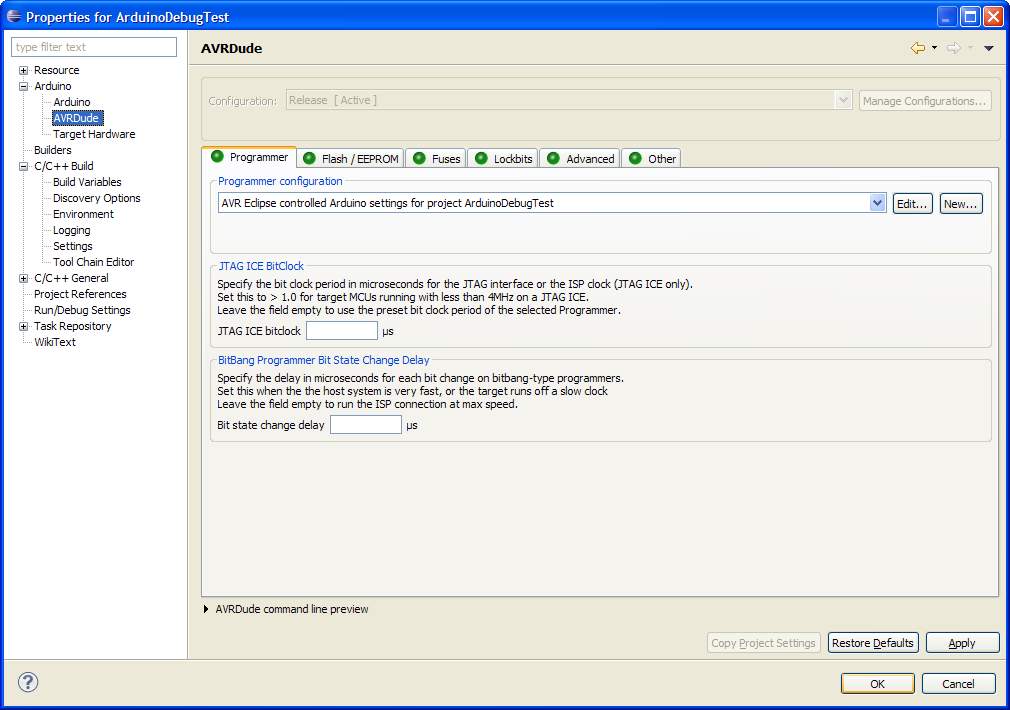Select the Lockbits tab
This screenshot has width=1010, height=710.
(504, 159)
